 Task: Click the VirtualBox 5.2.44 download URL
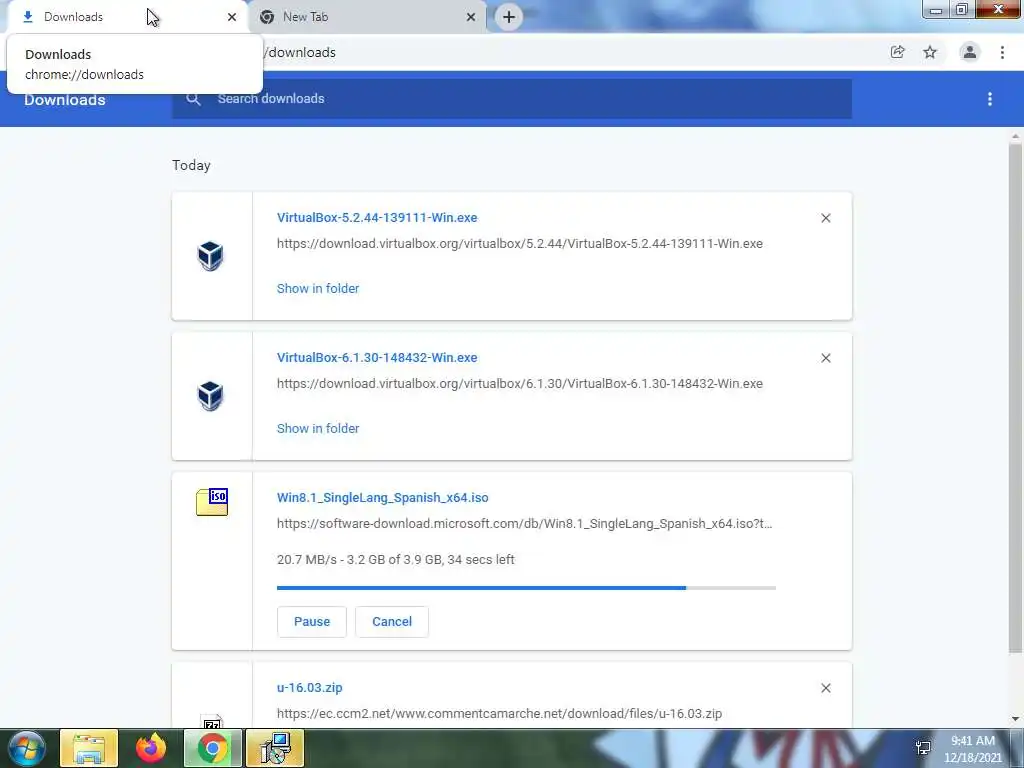tap(520, 244)
